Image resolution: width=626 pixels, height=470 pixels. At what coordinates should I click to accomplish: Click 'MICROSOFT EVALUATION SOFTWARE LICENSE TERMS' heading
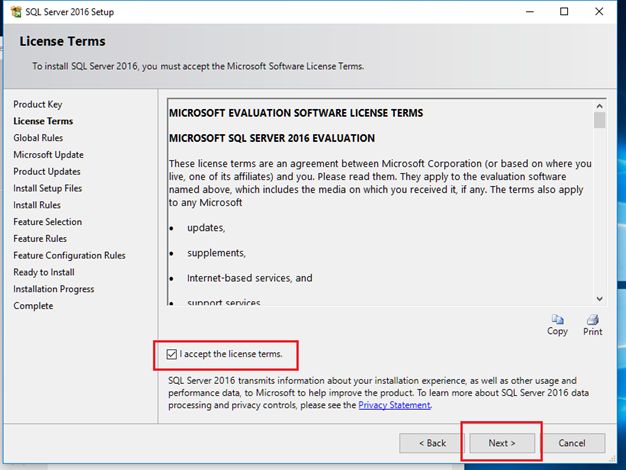[x=296, y=113]
